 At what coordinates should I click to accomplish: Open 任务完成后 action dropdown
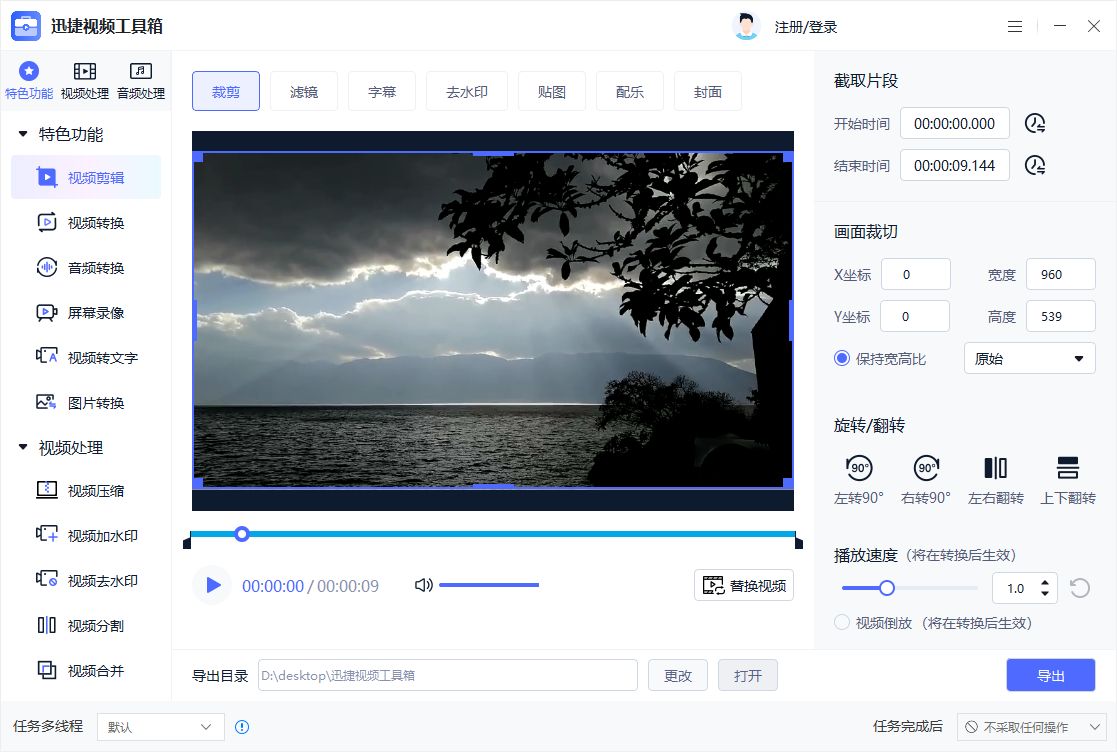click(x=1034, y=727)
